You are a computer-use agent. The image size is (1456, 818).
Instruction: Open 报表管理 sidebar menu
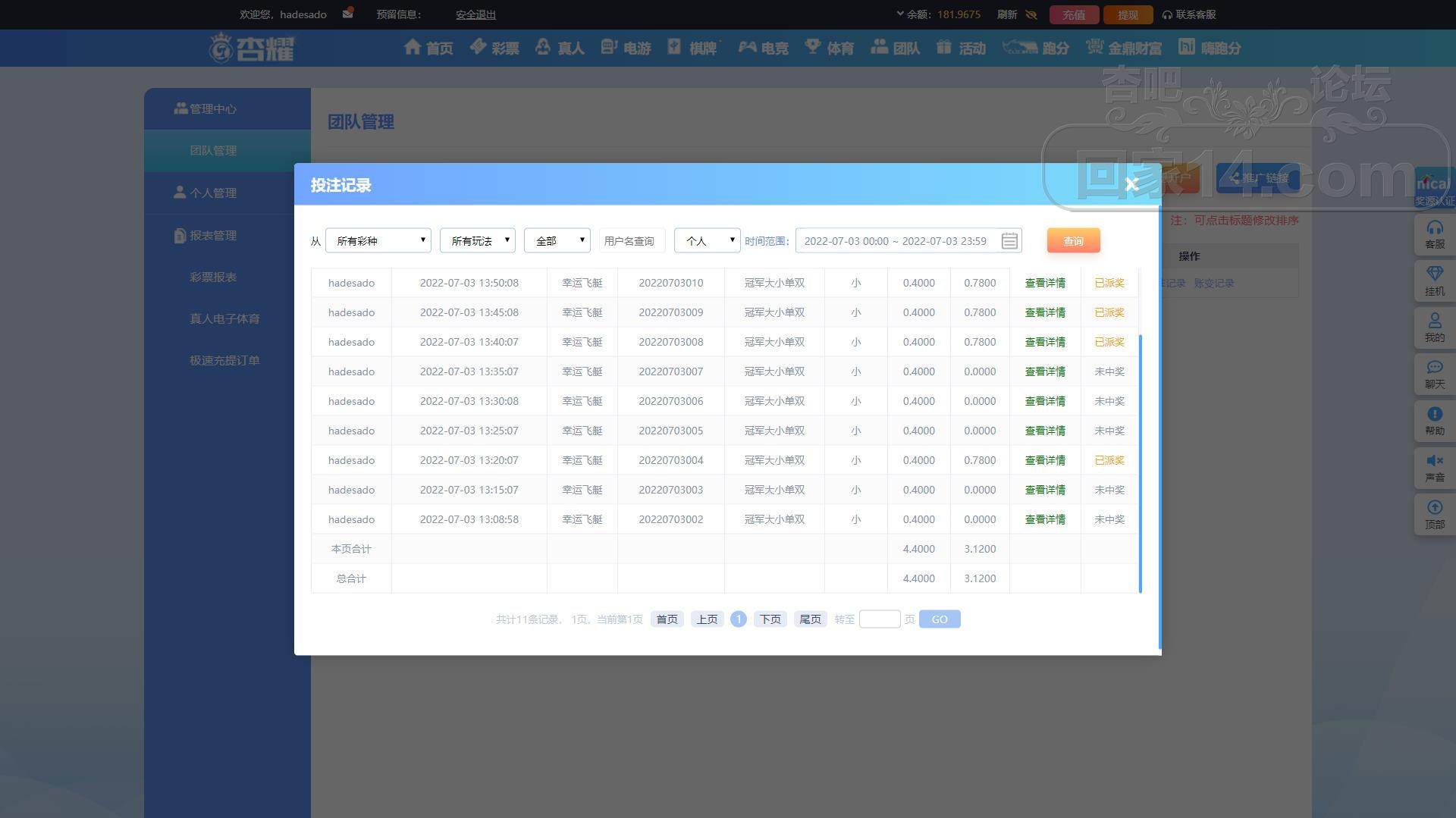pos(227,235)
